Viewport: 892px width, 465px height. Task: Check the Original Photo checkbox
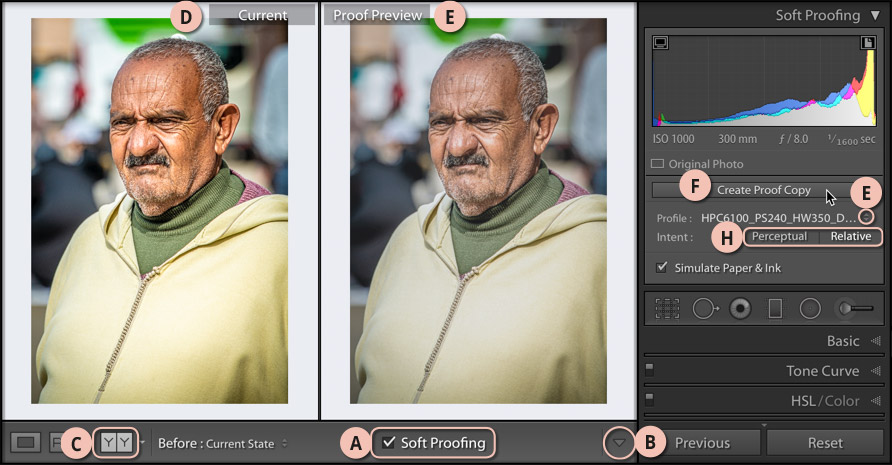pyautogui.click(x=657, y=164)
